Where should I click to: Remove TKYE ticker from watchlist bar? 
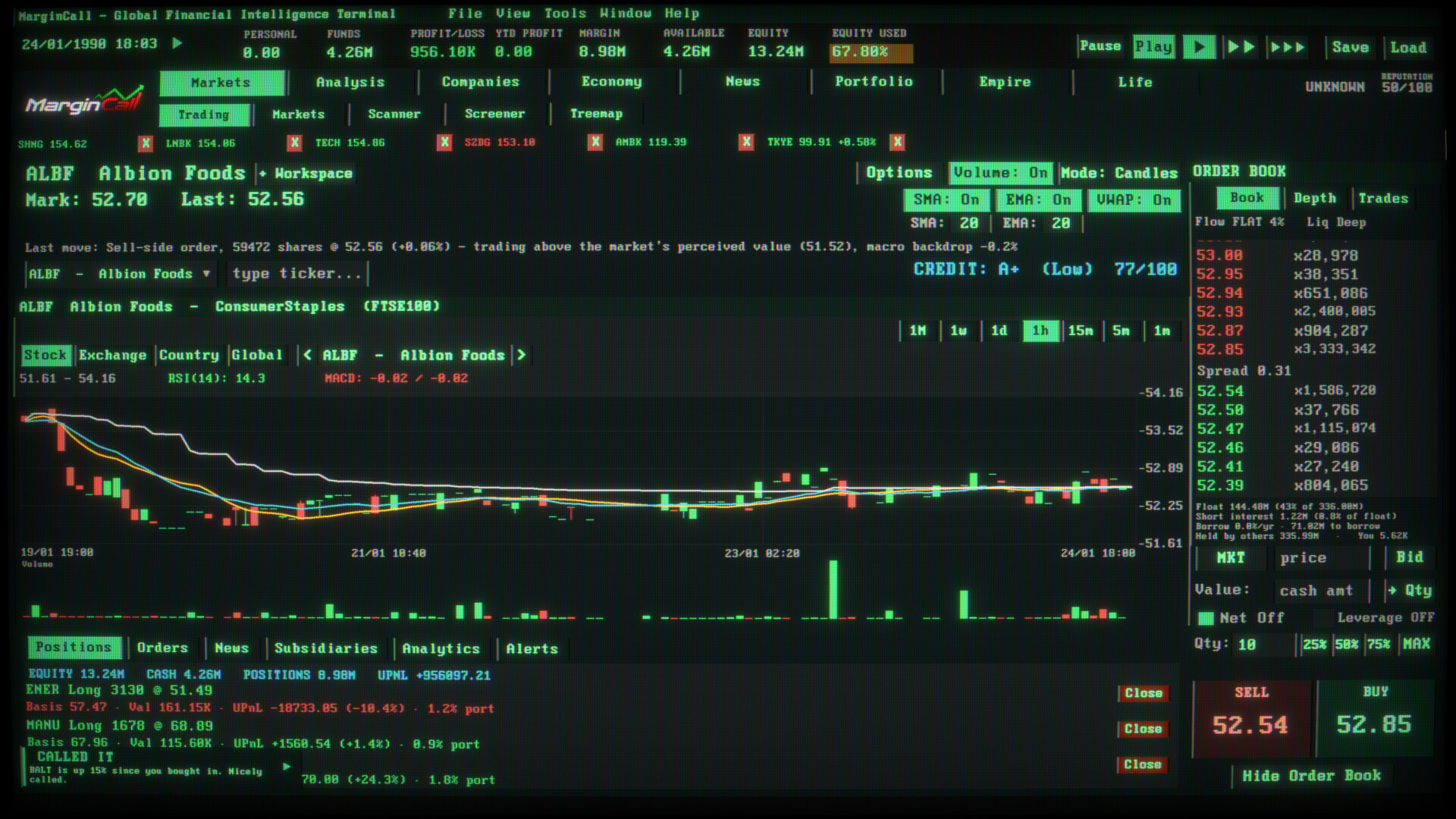coord(897,143)
